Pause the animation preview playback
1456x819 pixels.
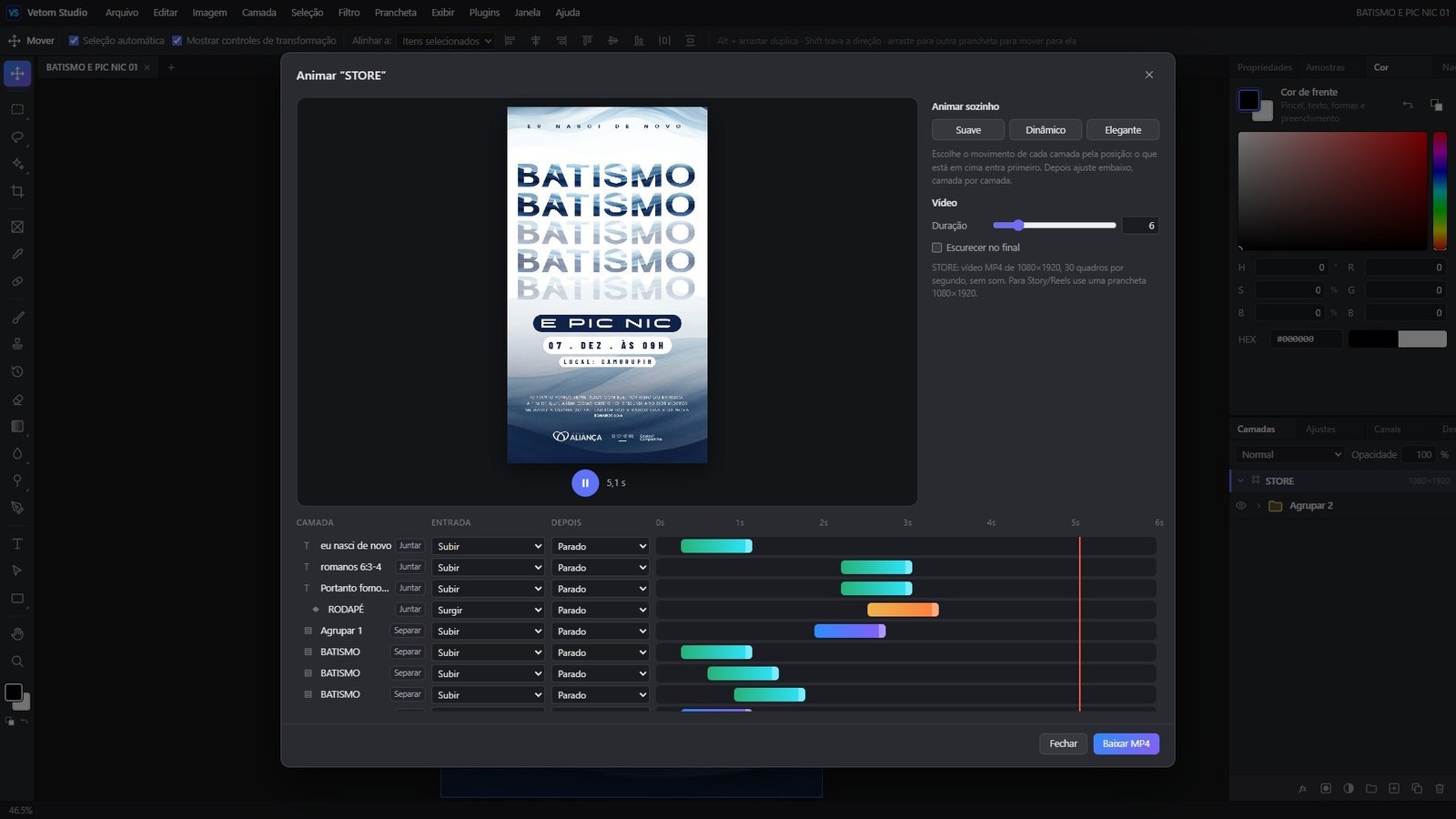(x=585, y=483)
